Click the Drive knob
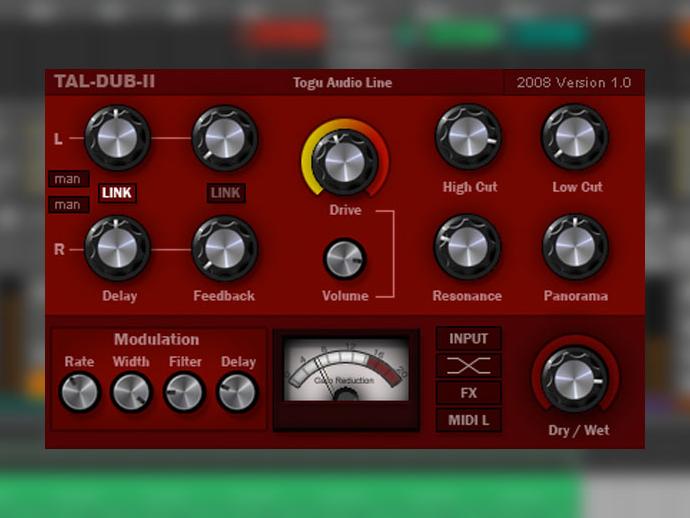This screenshot has height=518, width=690. (x=345, y=162)
